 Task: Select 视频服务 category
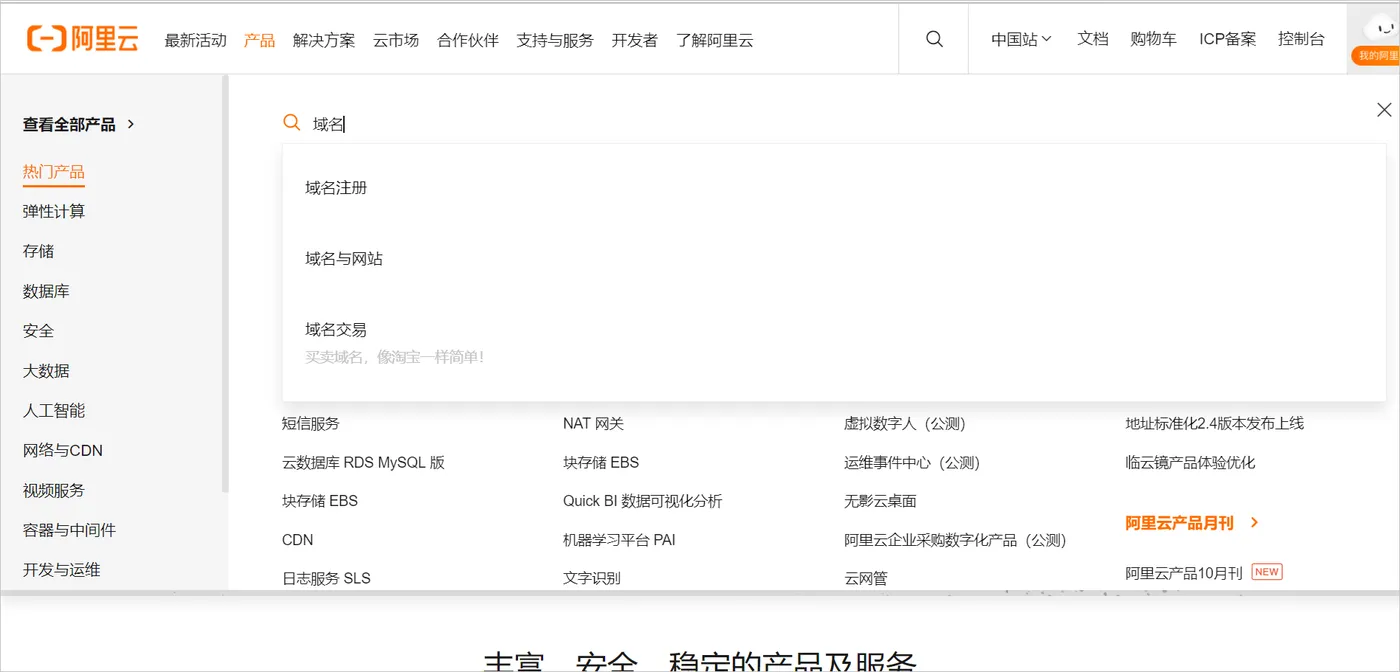[x=54, y=491]
